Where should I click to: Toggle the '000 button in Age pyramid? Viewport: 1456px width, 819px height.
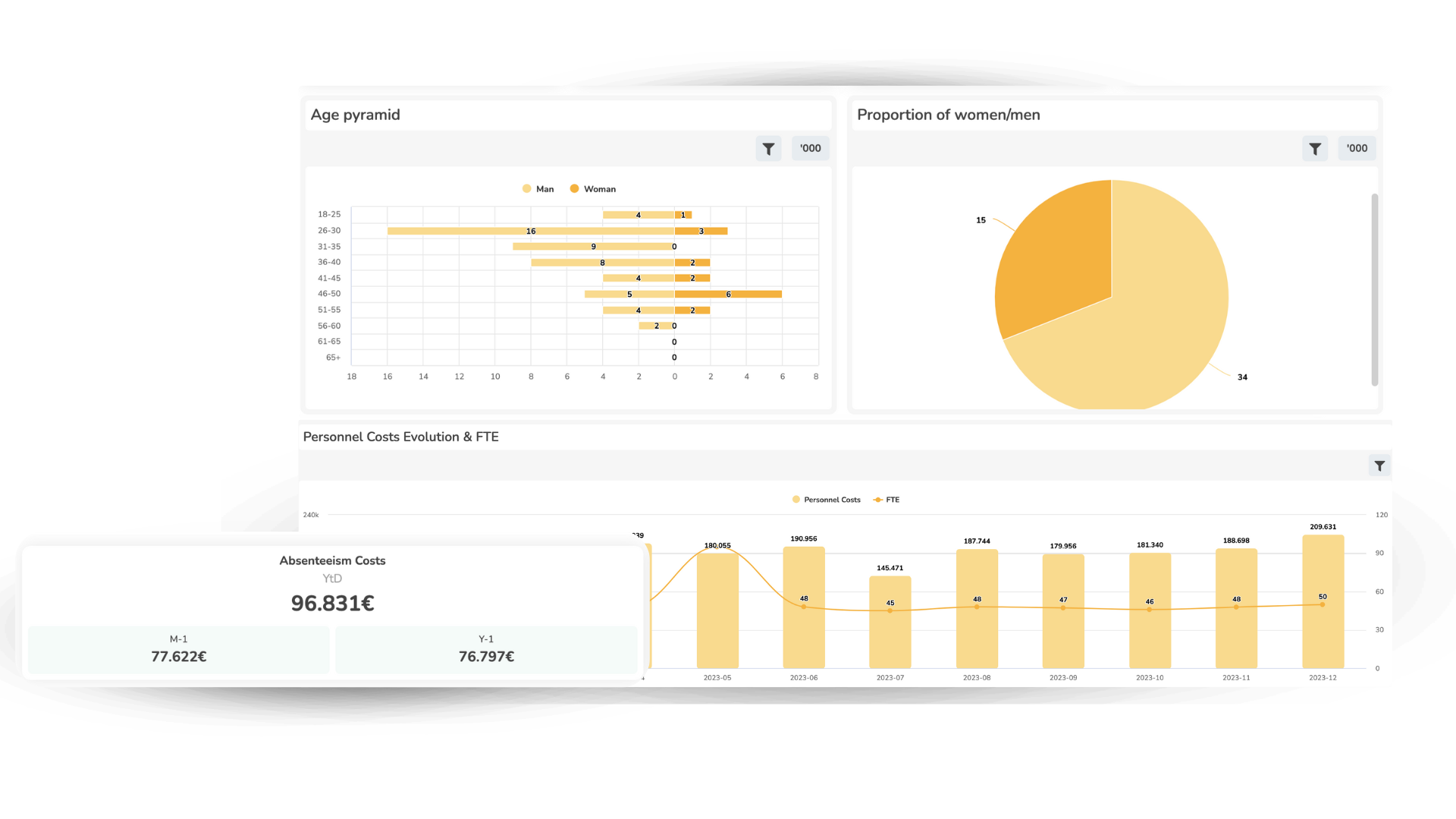(x=811, y=149)
